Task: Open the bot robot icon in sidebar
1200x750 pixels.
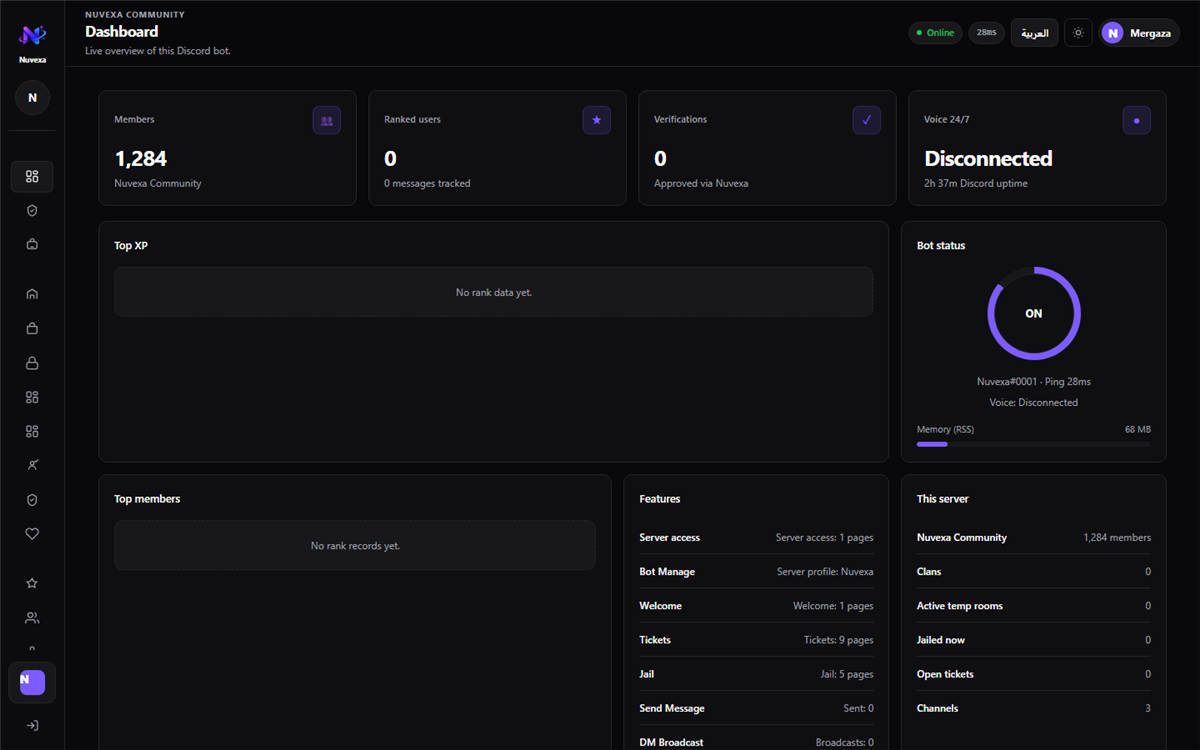Action: tap(32, 244)
